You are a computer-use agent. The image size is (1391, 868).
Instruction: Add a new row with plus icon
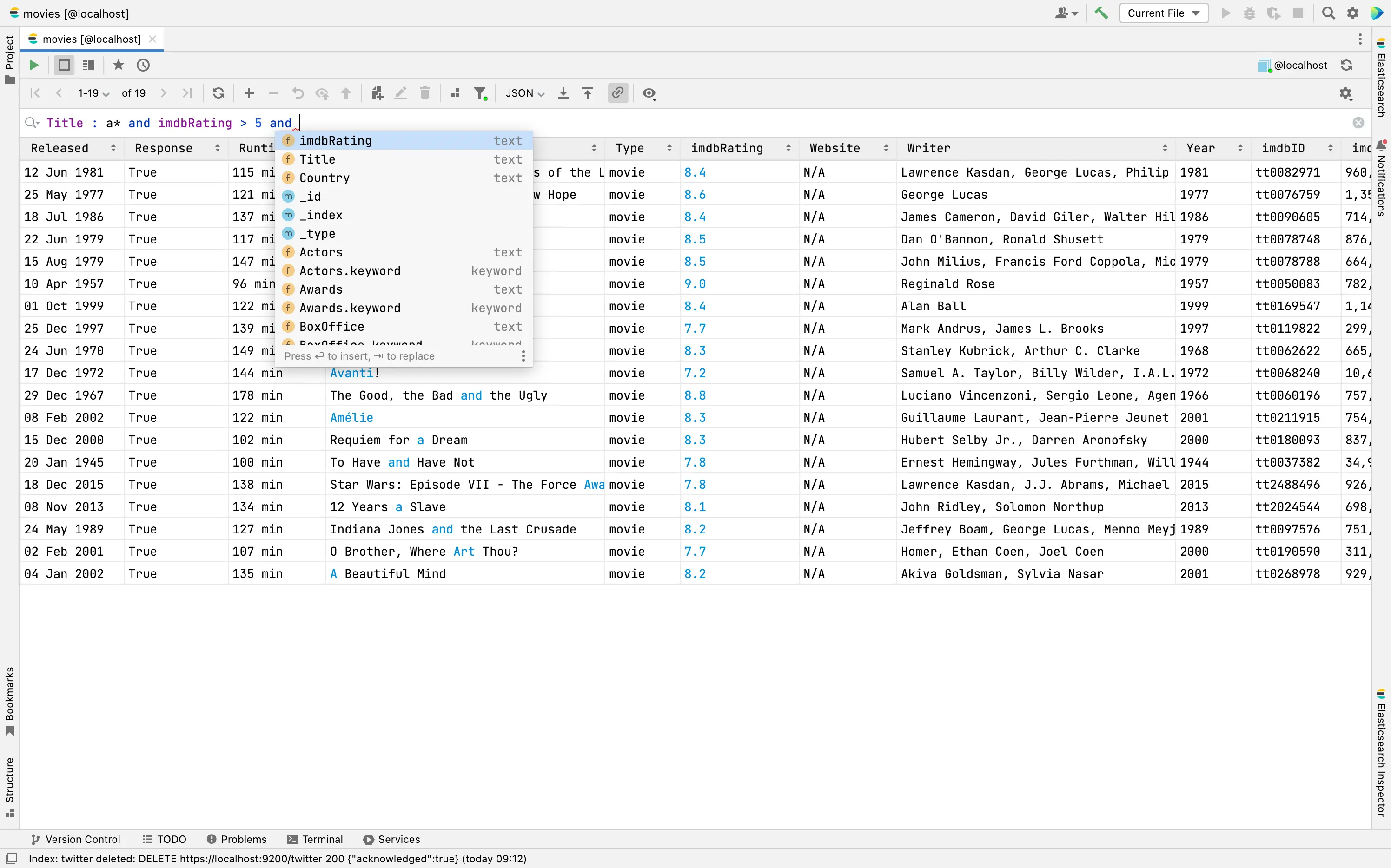[x=249, y=93]
